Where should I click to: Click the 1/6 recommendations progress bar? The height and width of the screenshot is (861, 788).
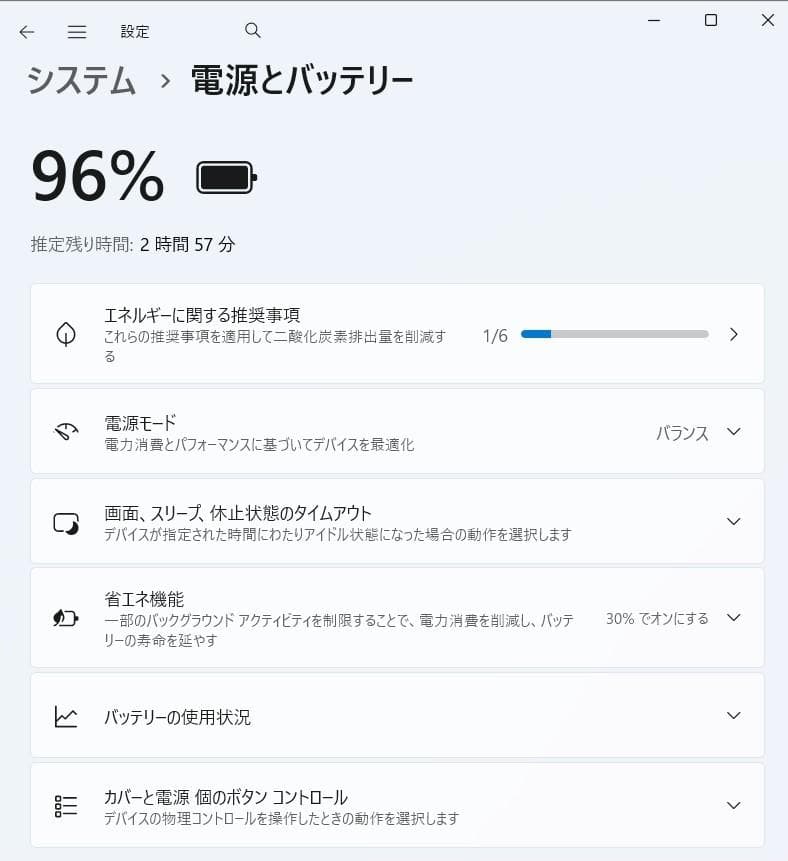coord(613,334)
